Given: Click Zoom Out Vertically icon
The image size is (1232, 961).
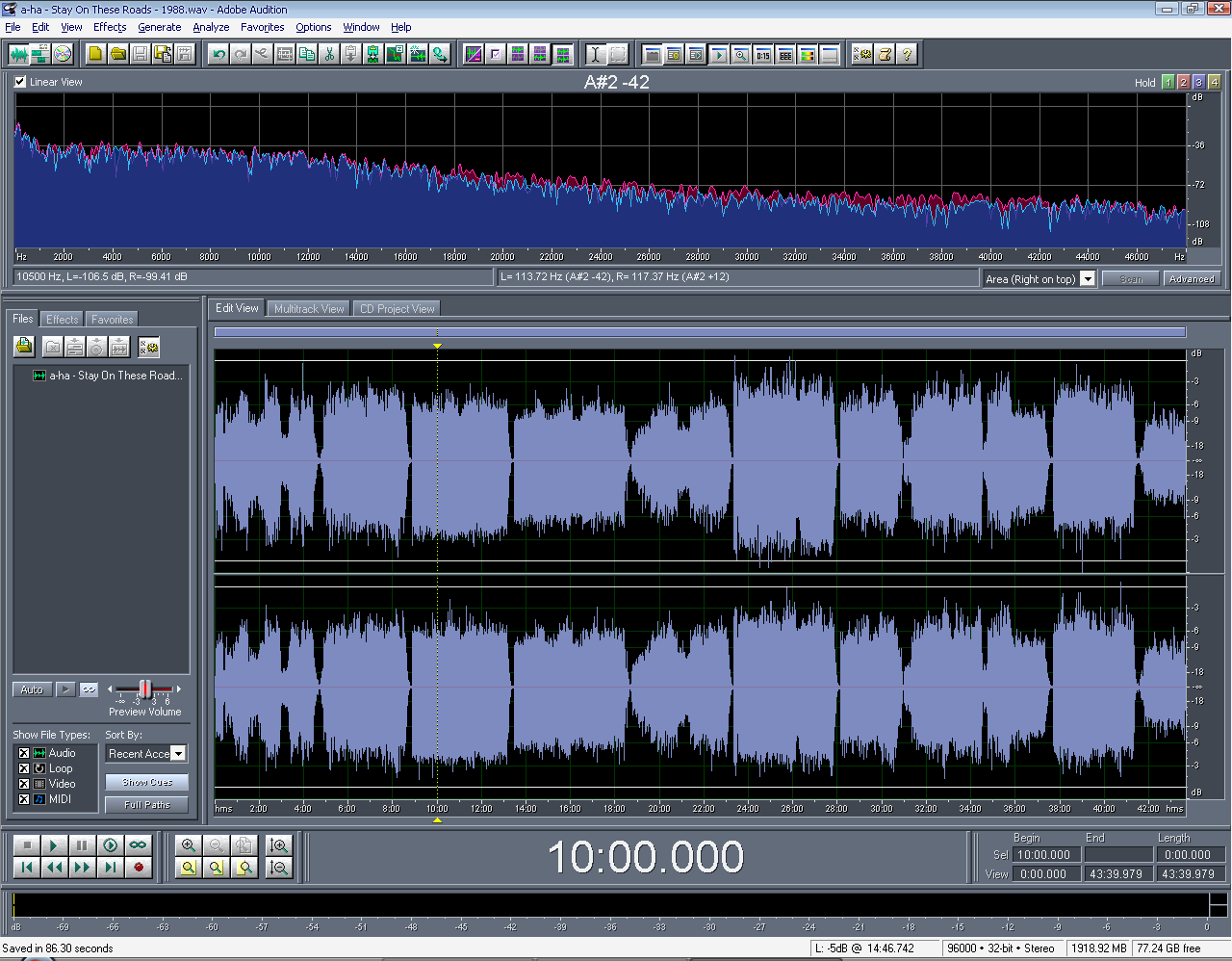Looking at the screenshot, I should click(x=279, y=867).
